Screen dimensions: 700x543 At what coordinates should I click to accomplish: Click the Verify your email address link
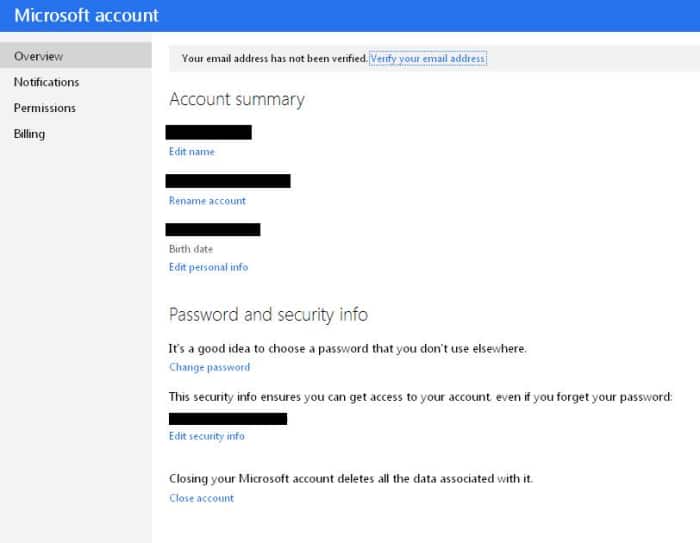(x=428, y=58)
